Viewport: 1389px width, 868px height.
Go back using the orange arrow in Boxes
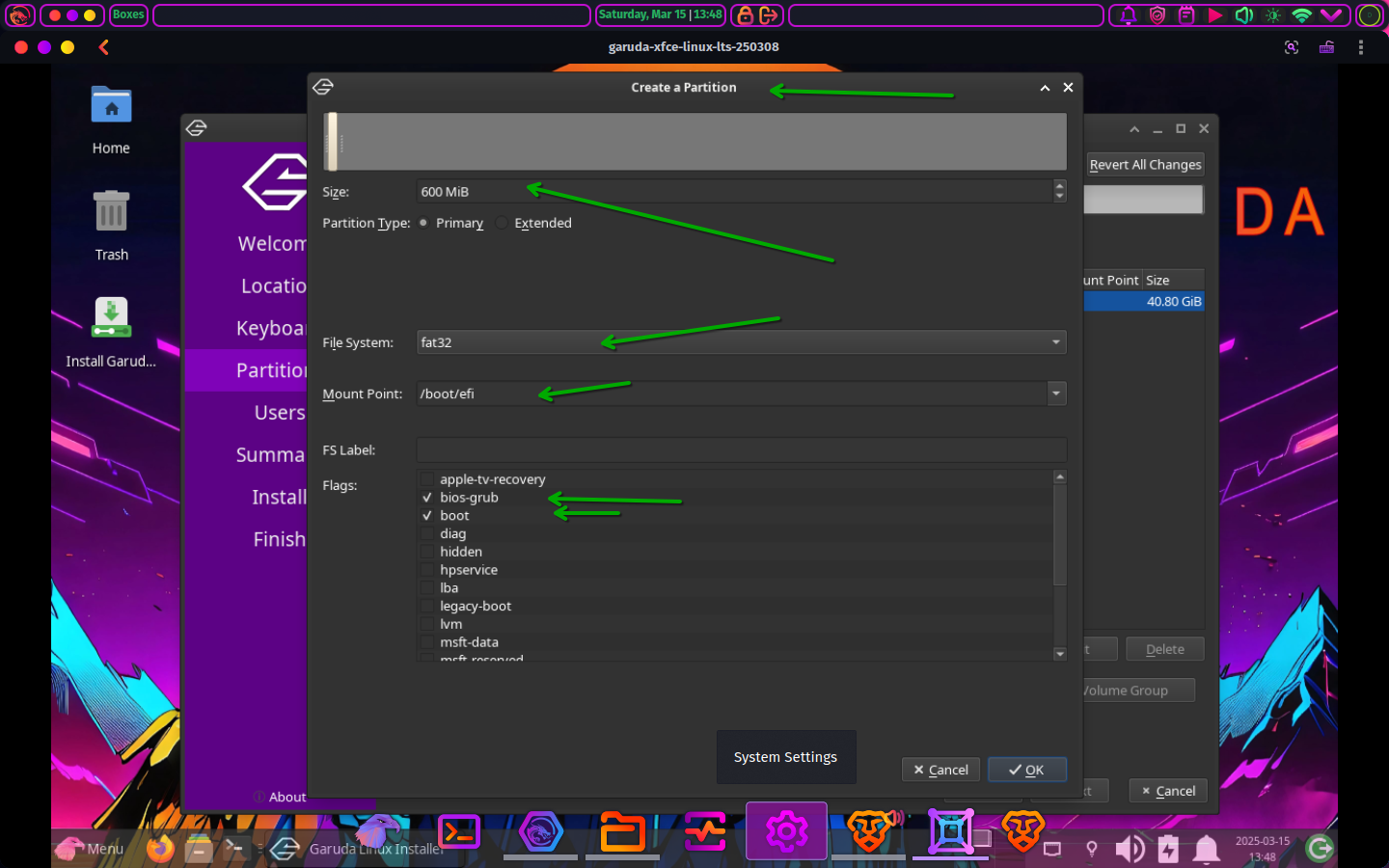103,46
